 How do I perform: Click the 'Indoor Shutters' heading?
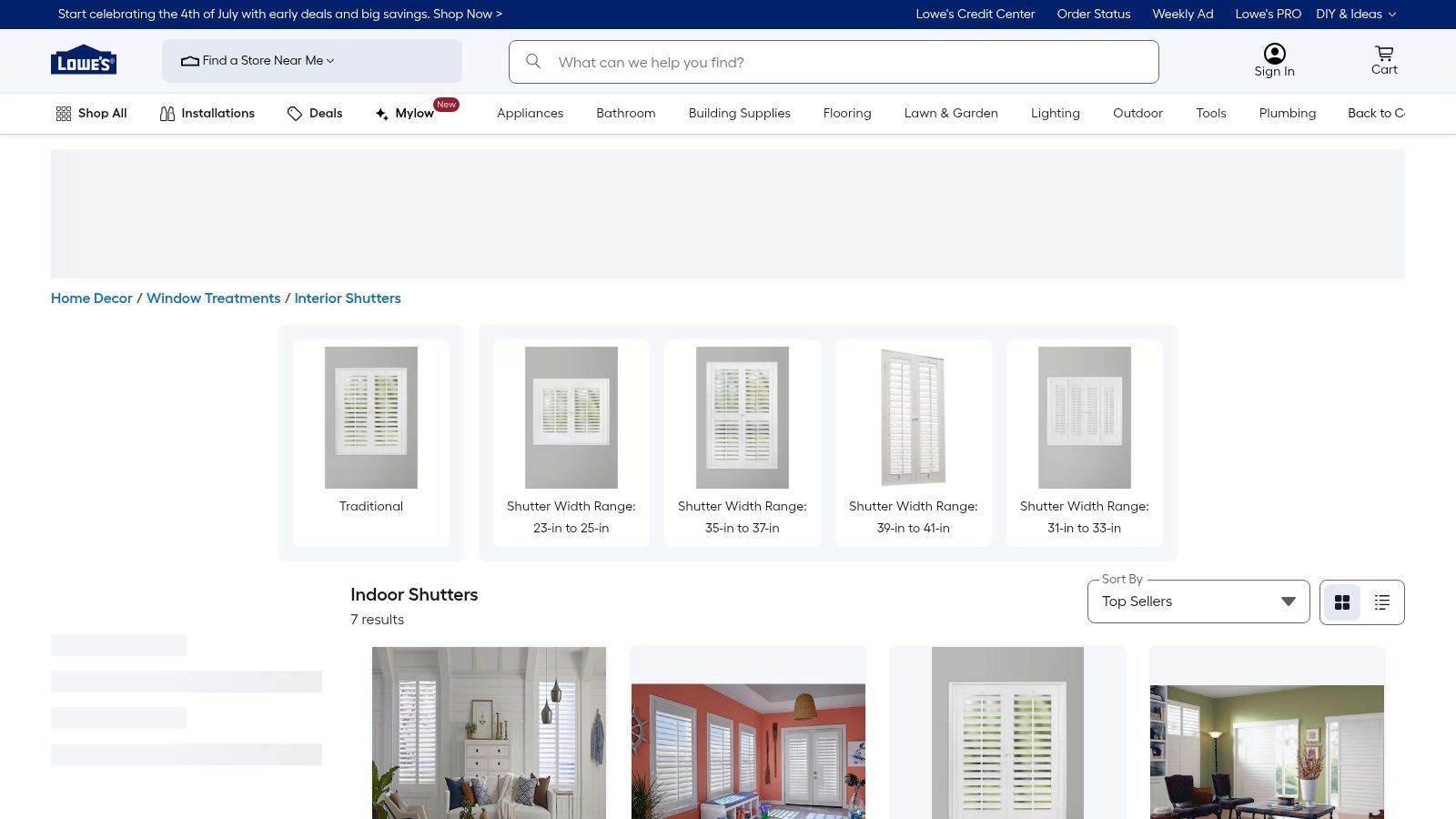pos(414,594)
